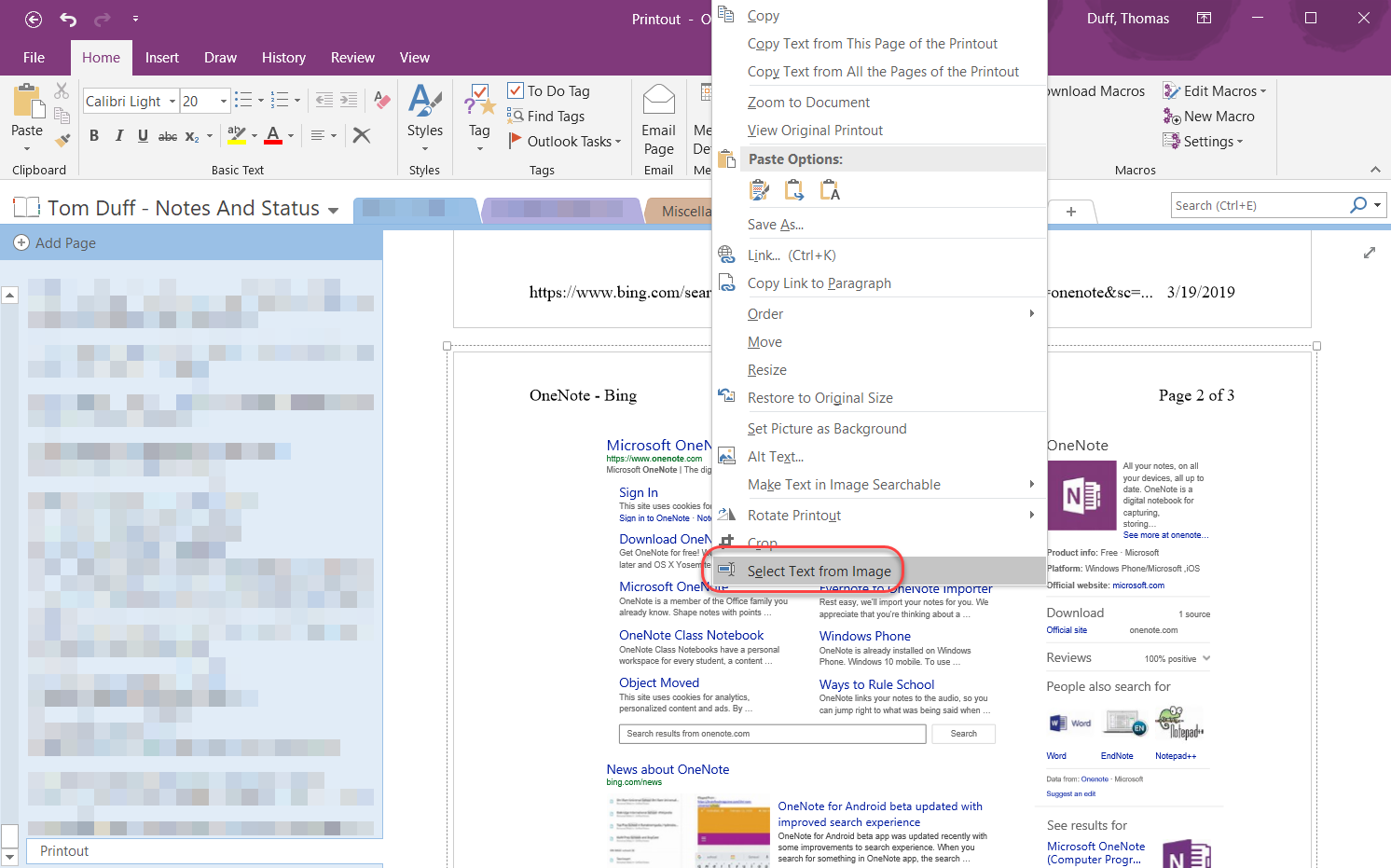Switch to the Review ribbon tab
1391x868 pixels.
click(352, 57)
